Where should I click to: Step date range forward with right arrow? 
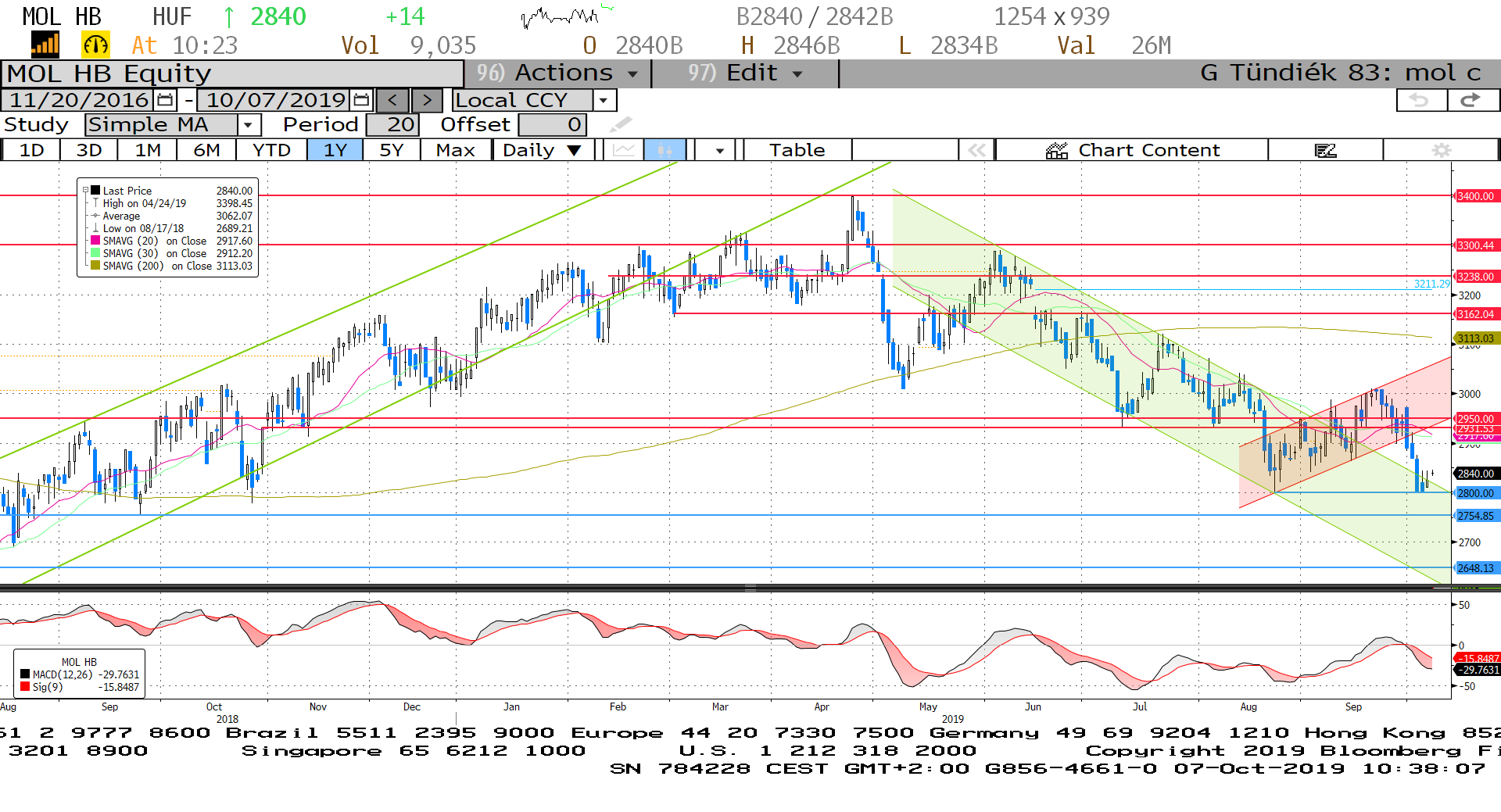click(427, 100)
